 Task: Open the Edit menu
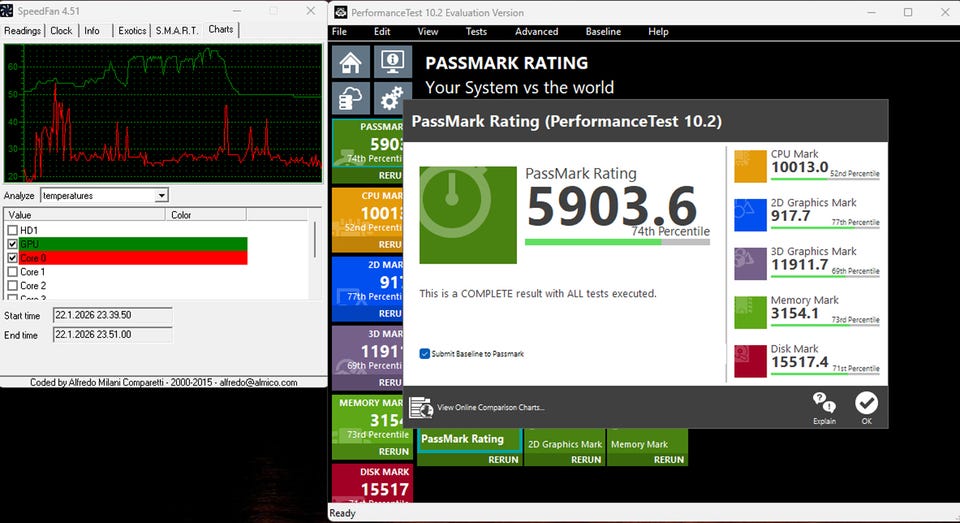tap(382, 31)
